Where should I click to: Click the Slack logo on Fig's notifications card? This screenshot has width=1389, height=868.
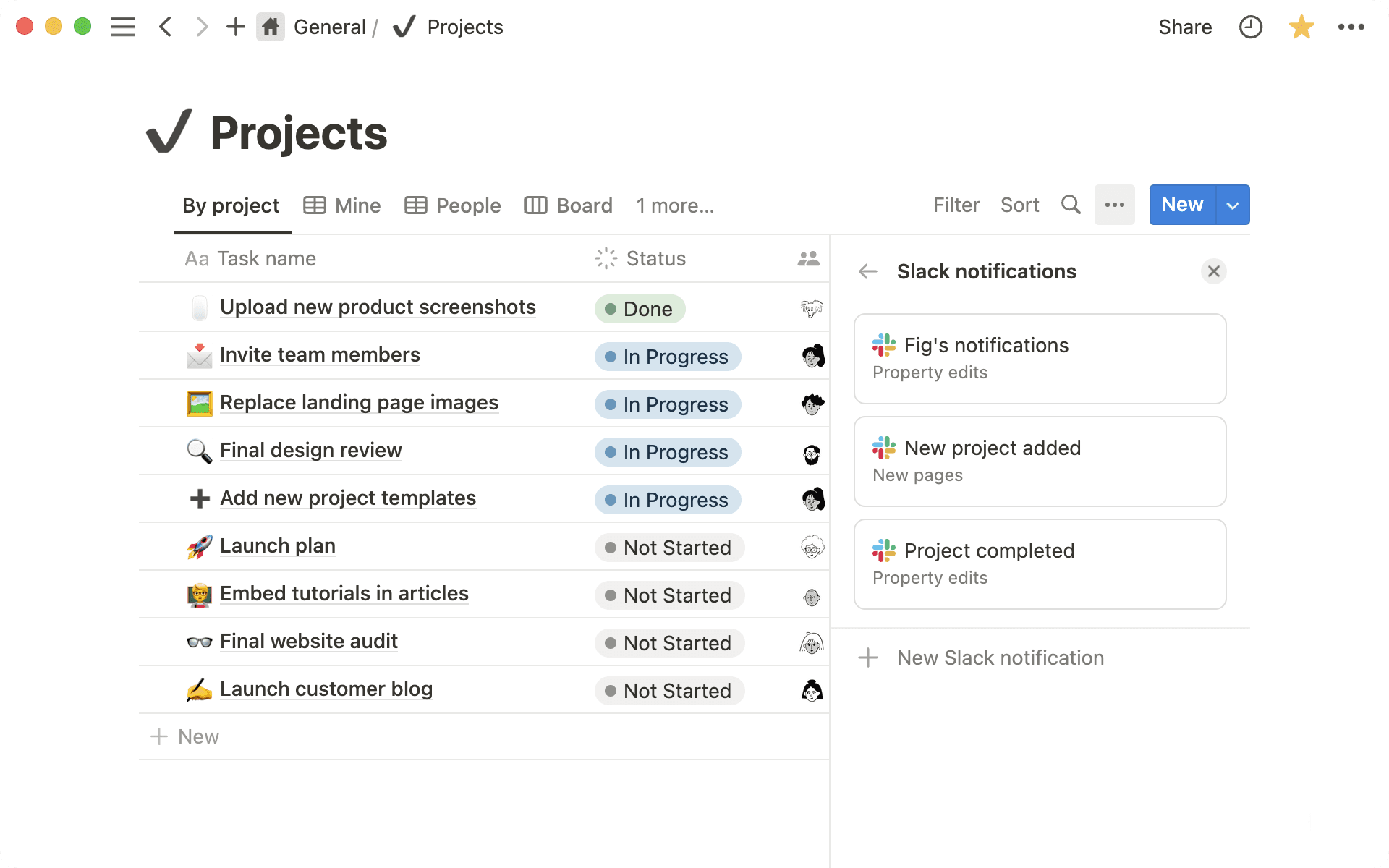tap(883, 345)
